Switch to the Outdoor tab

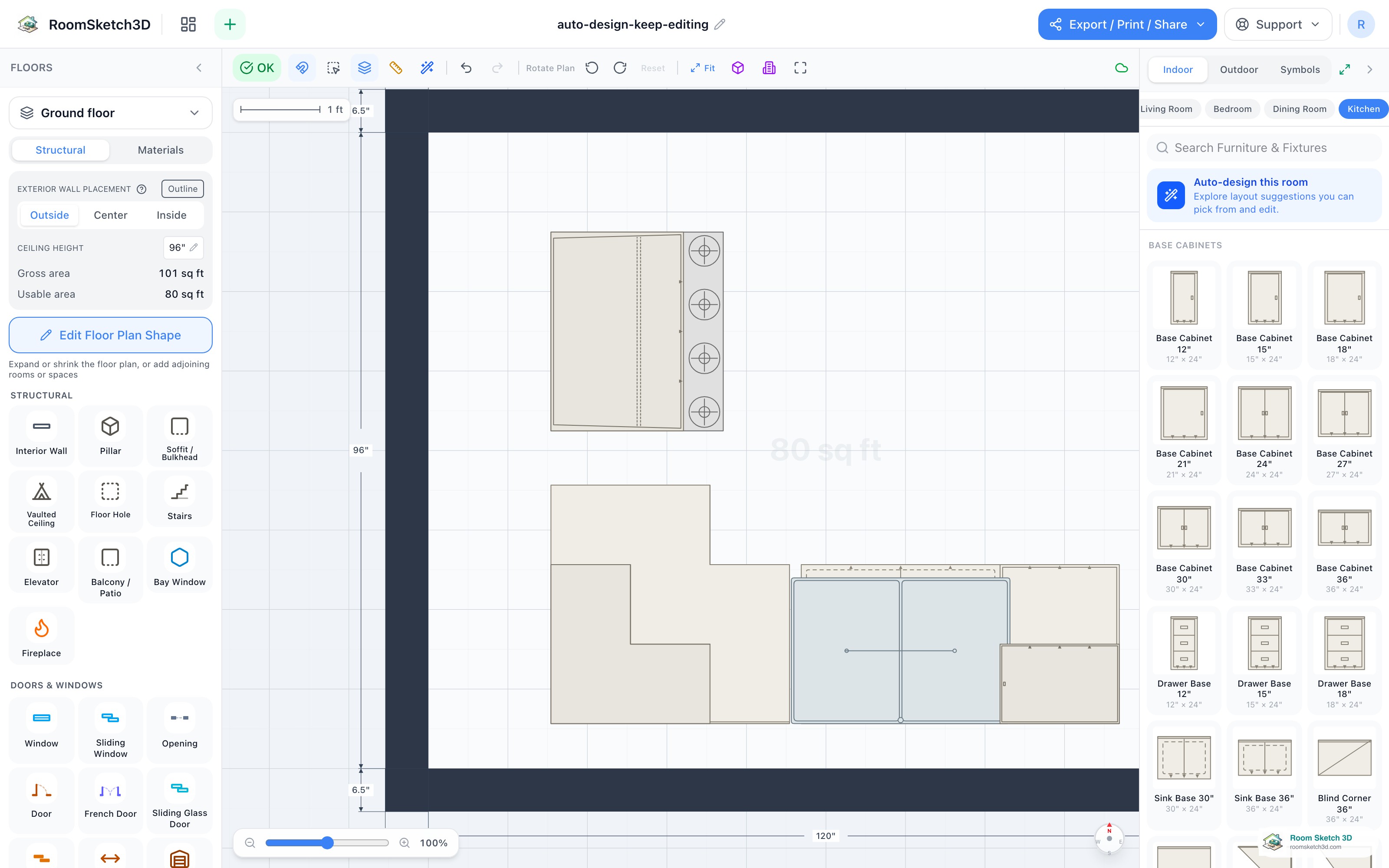pos(1239,69)
